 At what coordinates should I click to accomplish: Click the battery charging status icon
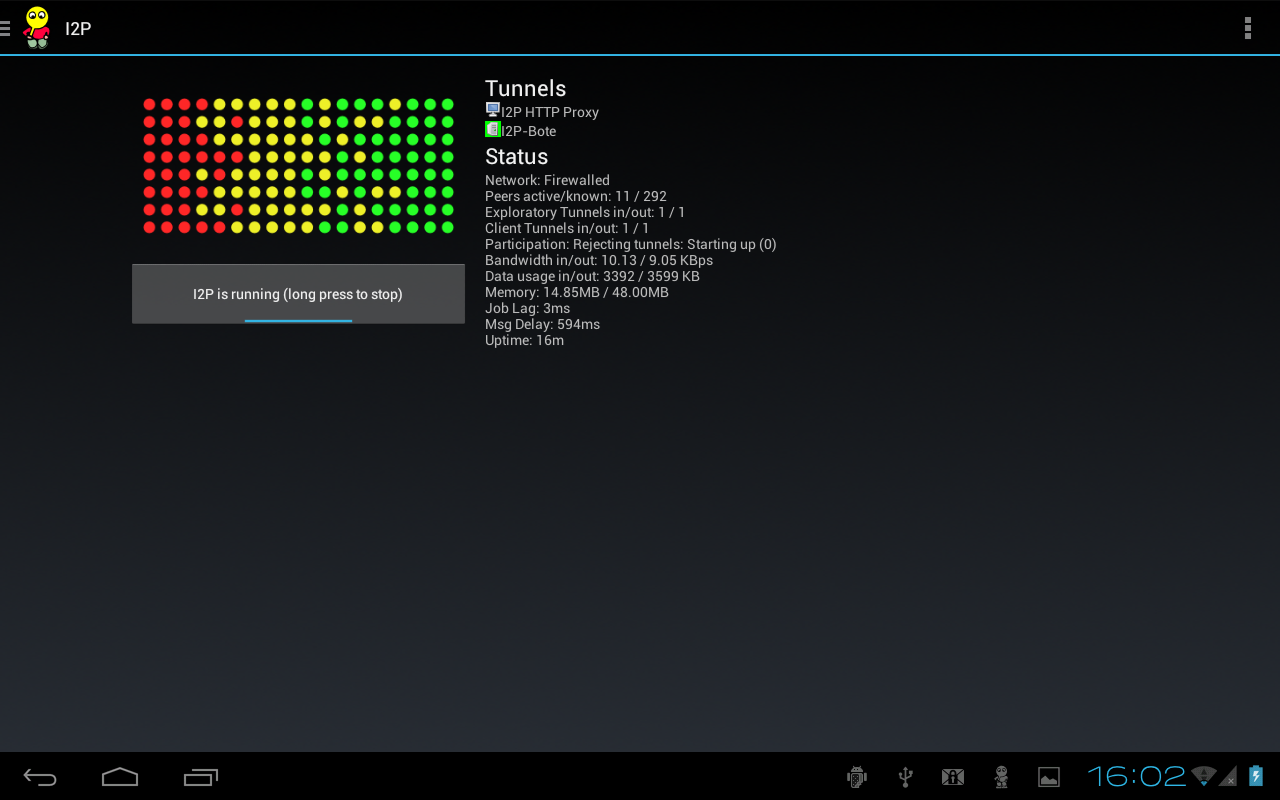[x=1256, y=776]
